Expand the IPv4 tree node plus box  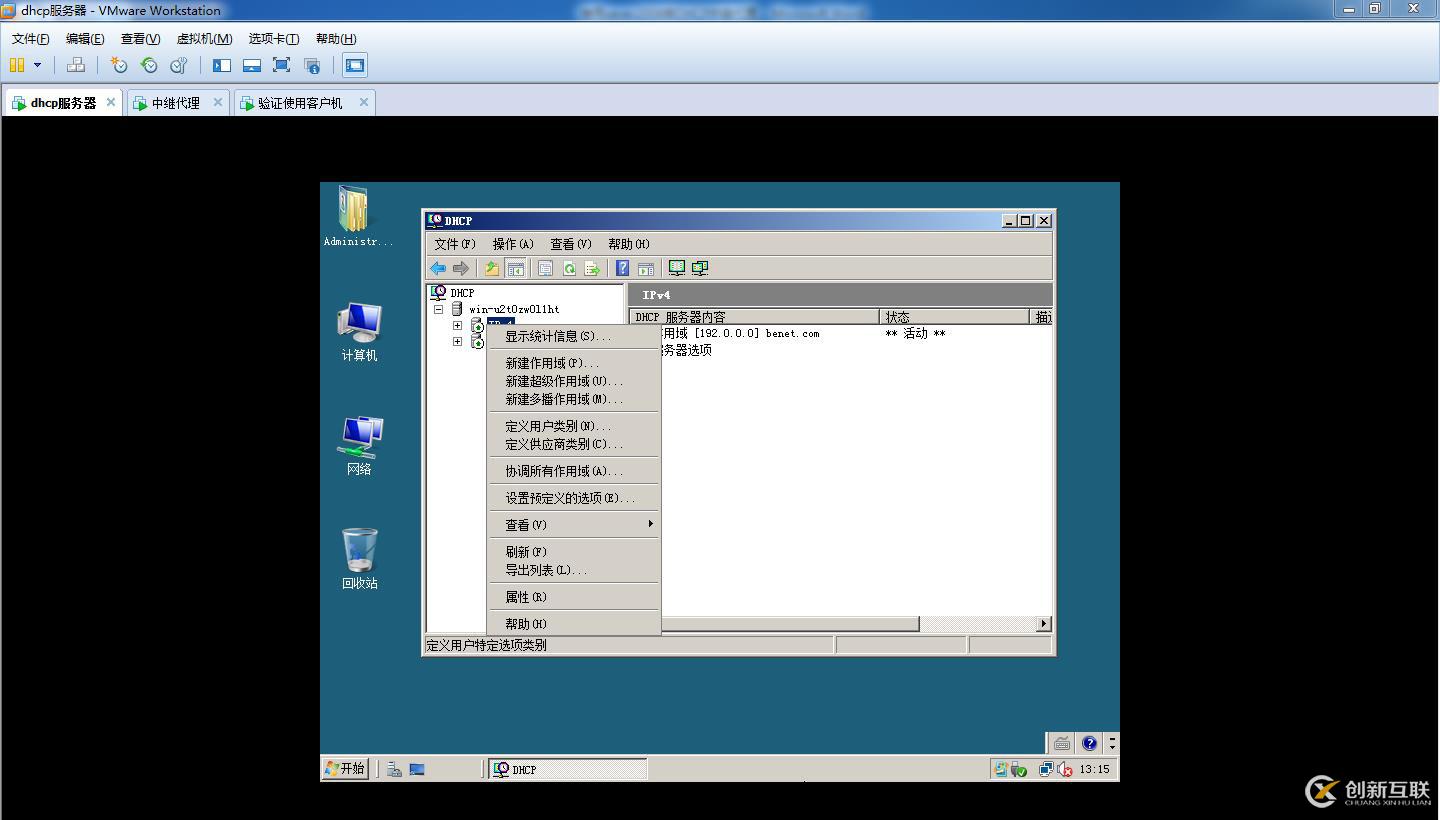(458, 326)
